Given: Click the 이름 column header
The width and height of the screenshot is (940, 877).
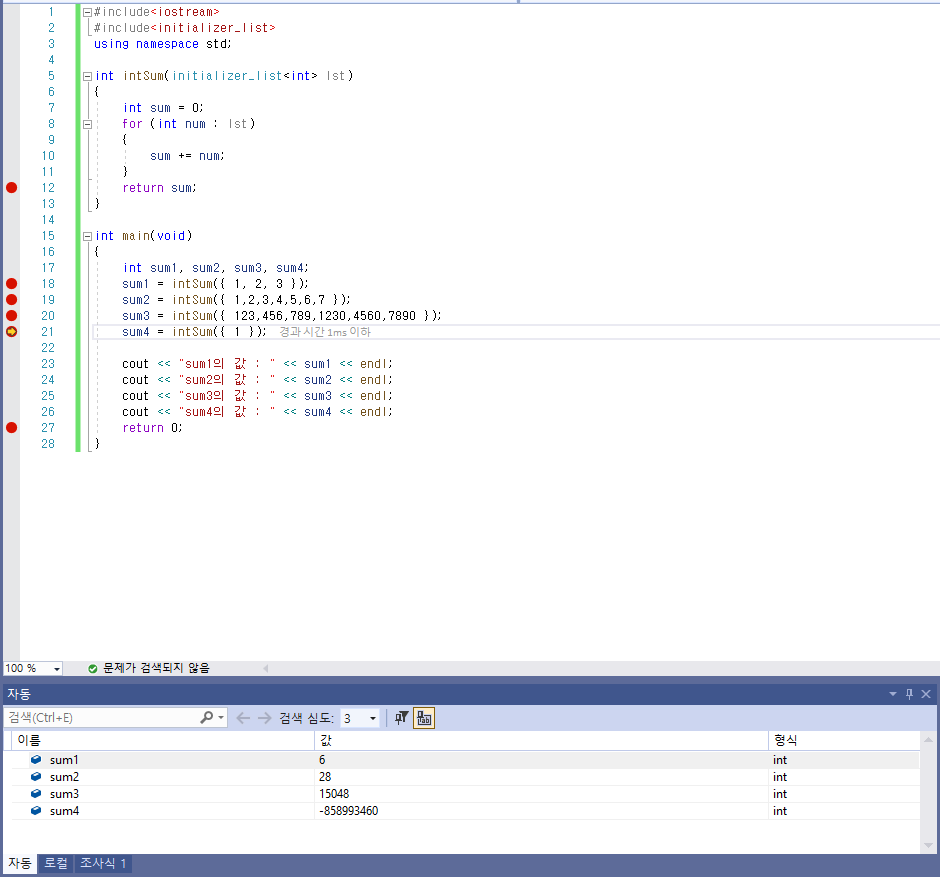Looking at the screenshot, I should tap(162, 740).
